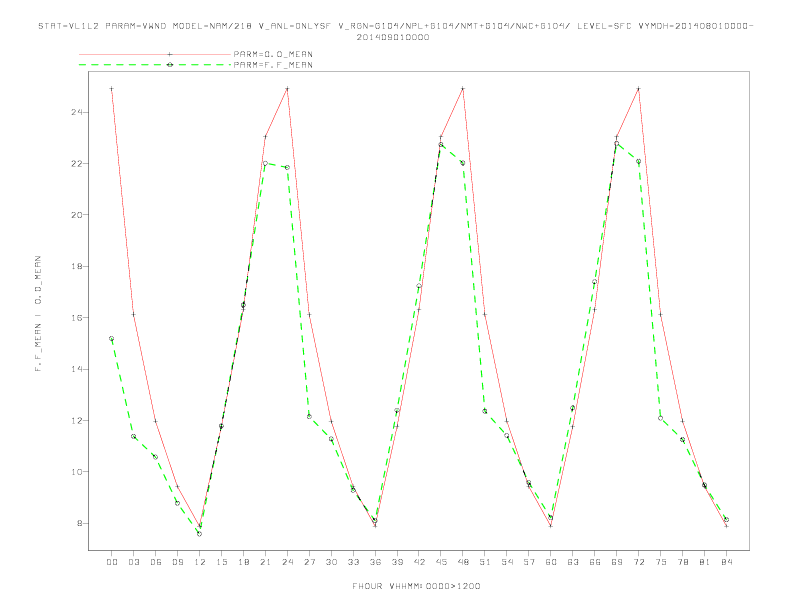Viewport: 792px width, 612px height.
Task: Click the x-axis tick label 21
Action: 266,562
